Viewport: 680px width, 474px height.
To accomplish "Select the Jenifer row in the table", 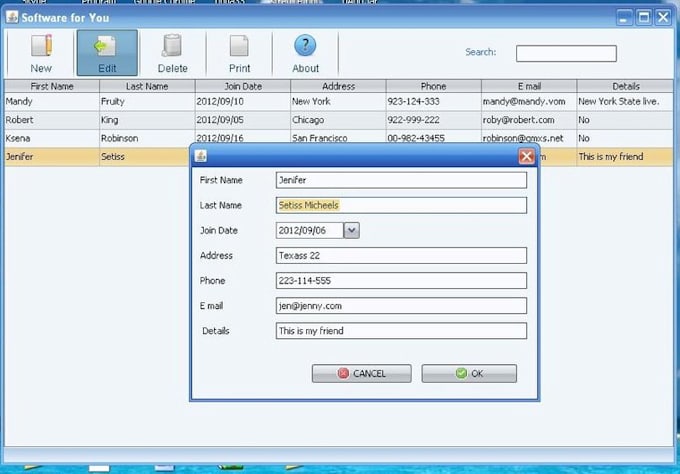I will click(98, 157).
